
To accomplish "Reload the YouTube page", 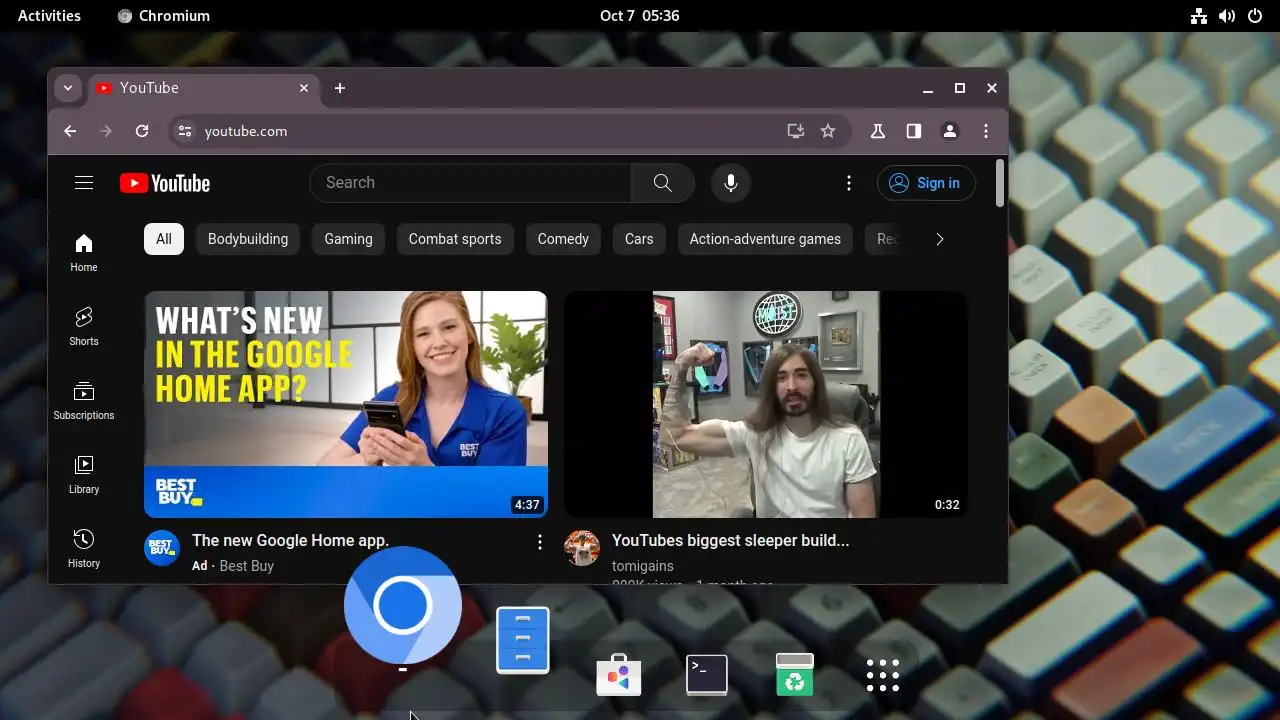I will (142, 131).
